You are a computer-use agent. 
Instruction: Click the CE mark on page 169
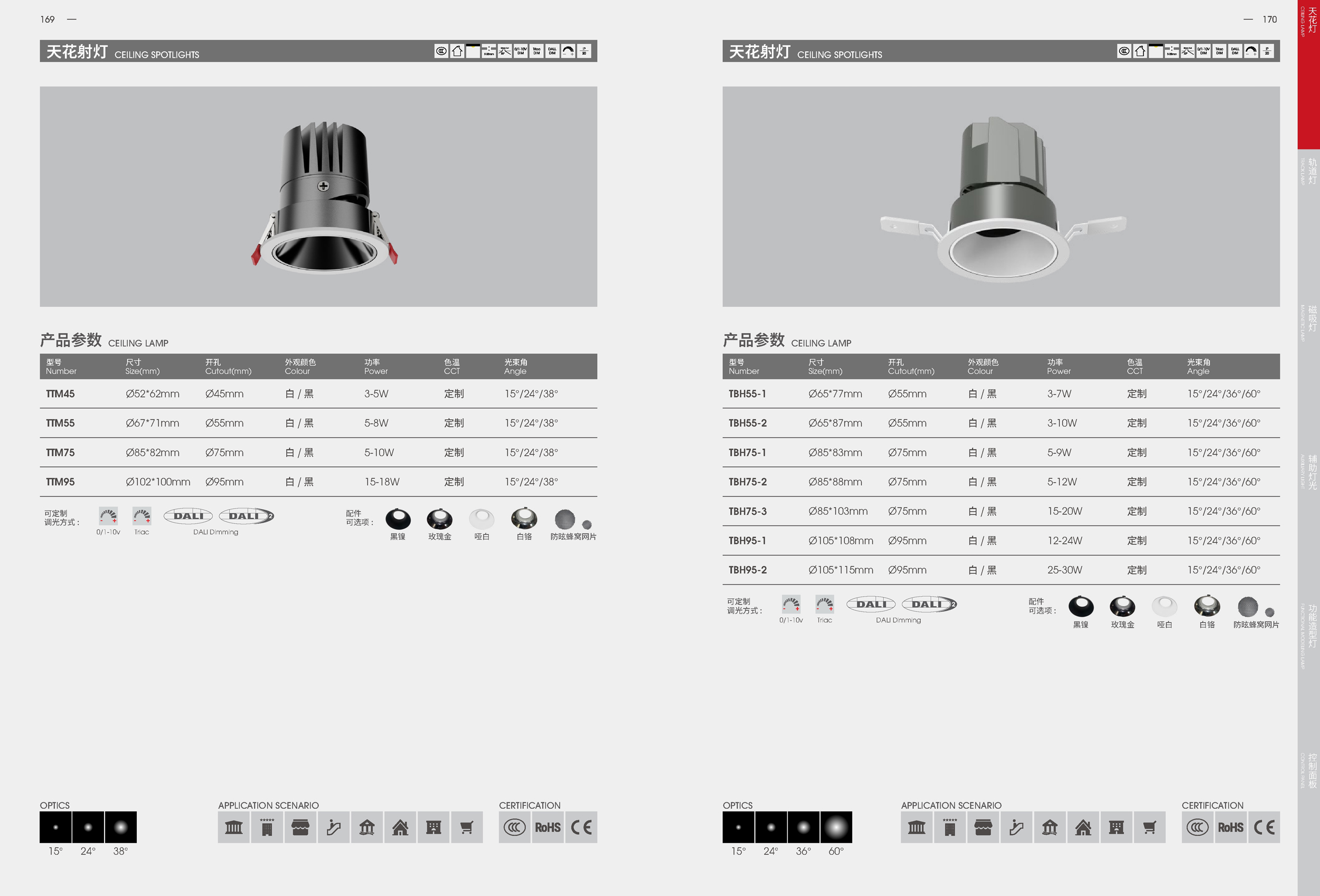coord(581,827)
